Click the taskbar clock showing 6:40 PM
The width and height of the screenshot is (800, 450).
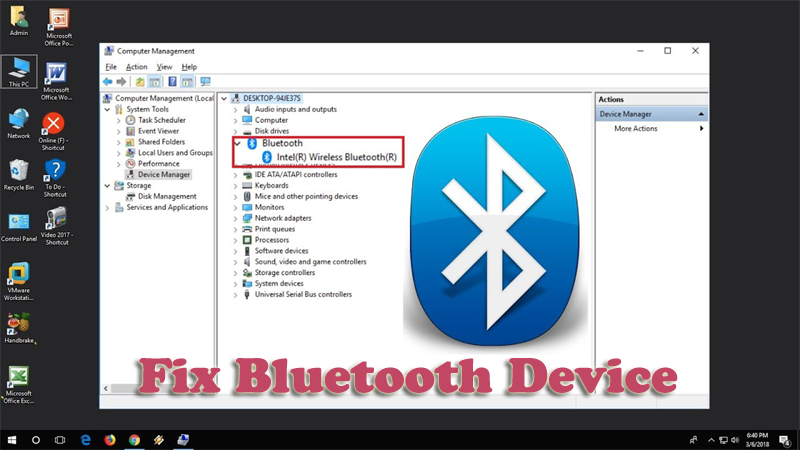(x=757, y=440)
